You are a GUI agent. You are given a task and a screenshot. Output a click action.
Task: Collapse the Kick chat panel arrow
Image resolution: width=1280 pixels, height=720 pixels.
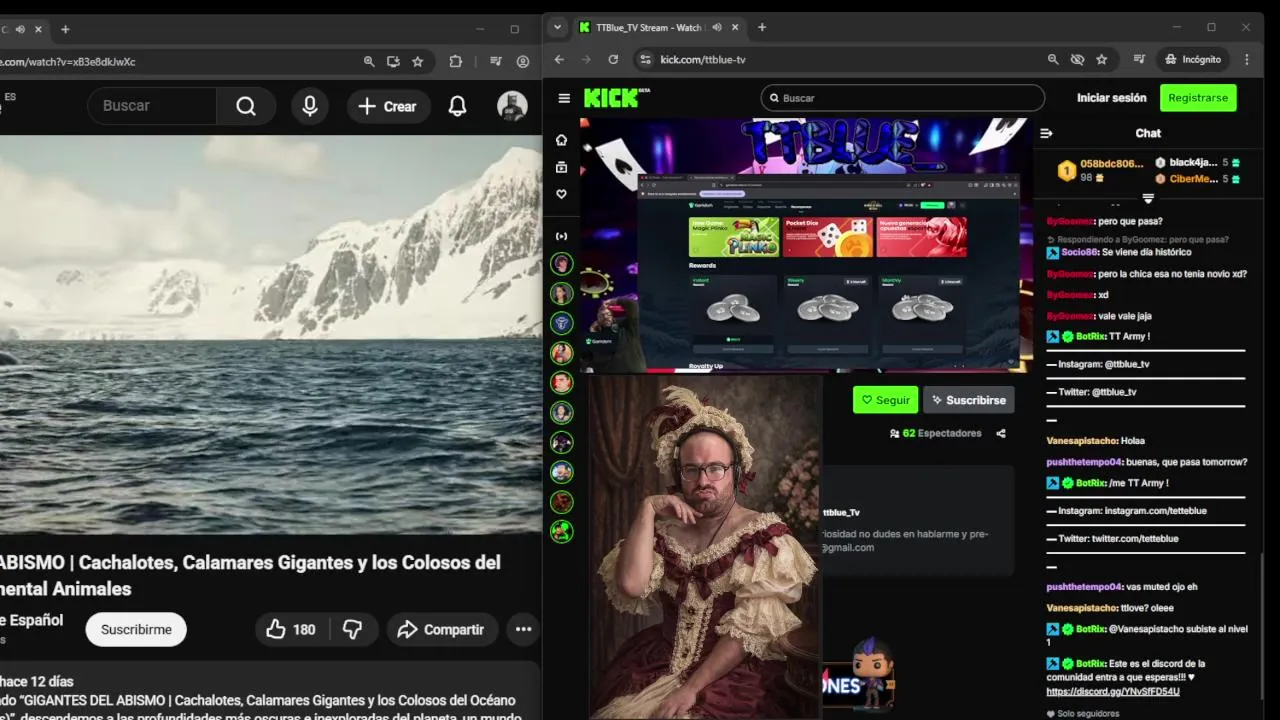pos(1047,133)
